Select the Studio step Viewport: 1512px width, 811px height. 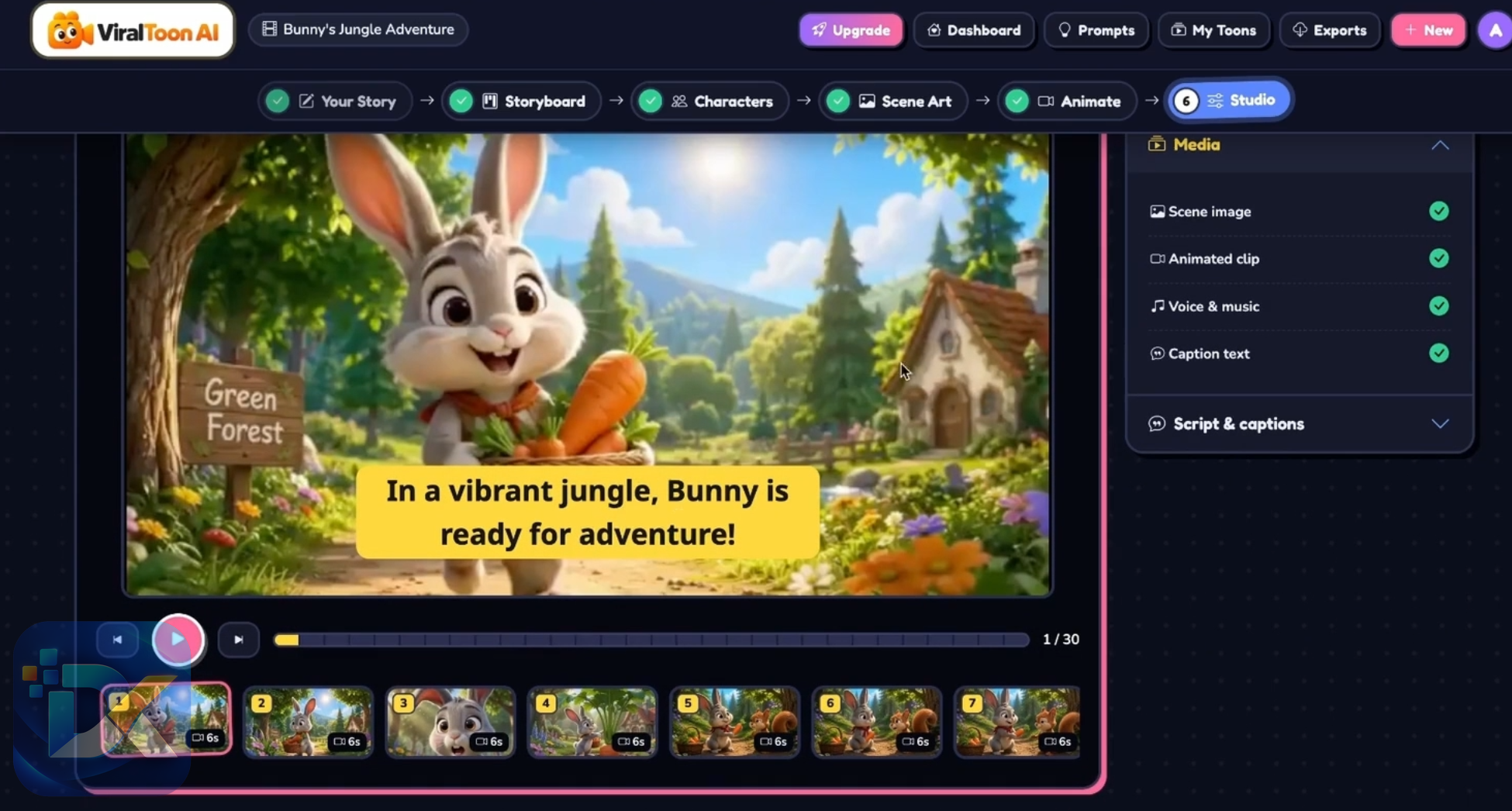[1229, 100]
